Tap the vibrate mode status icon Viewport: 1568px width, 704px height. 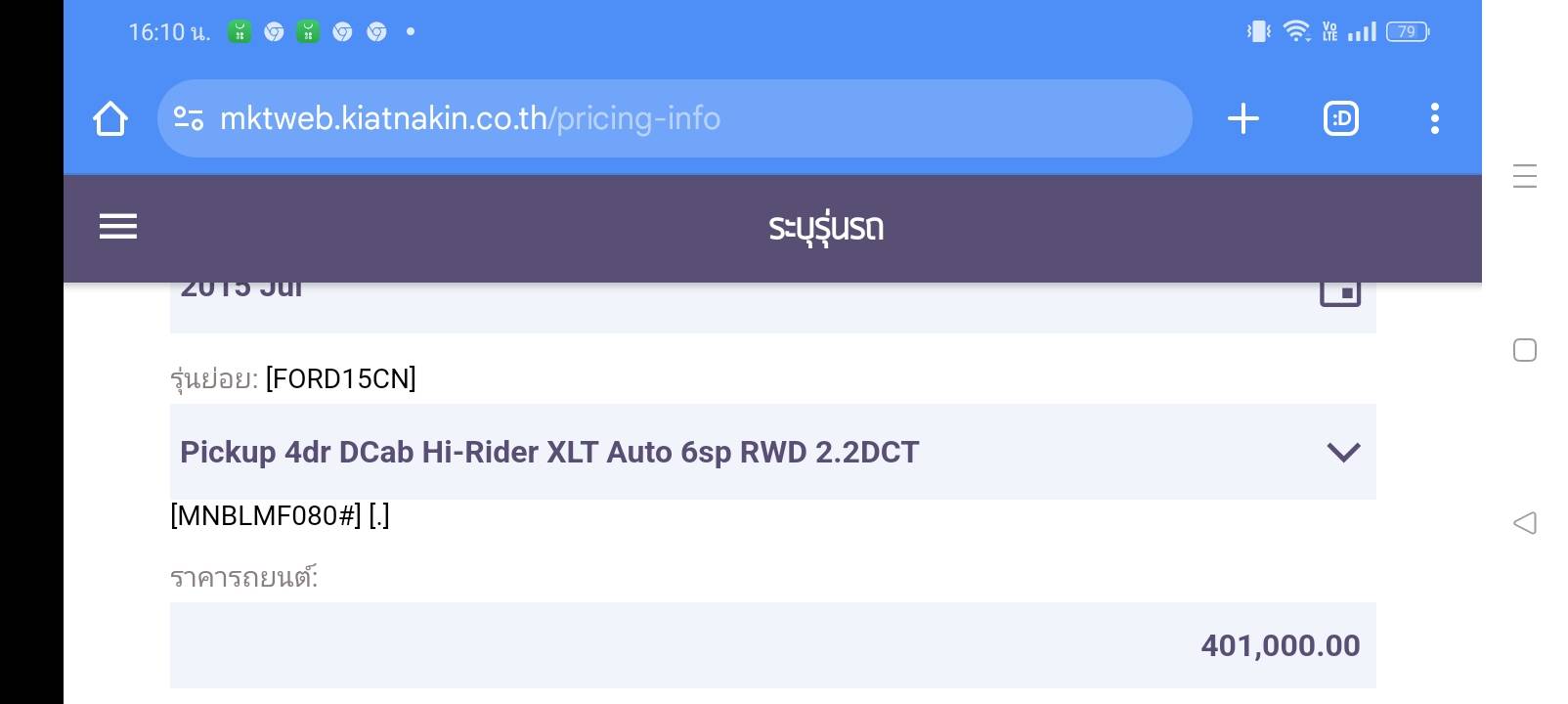(x=1258, y=32)
